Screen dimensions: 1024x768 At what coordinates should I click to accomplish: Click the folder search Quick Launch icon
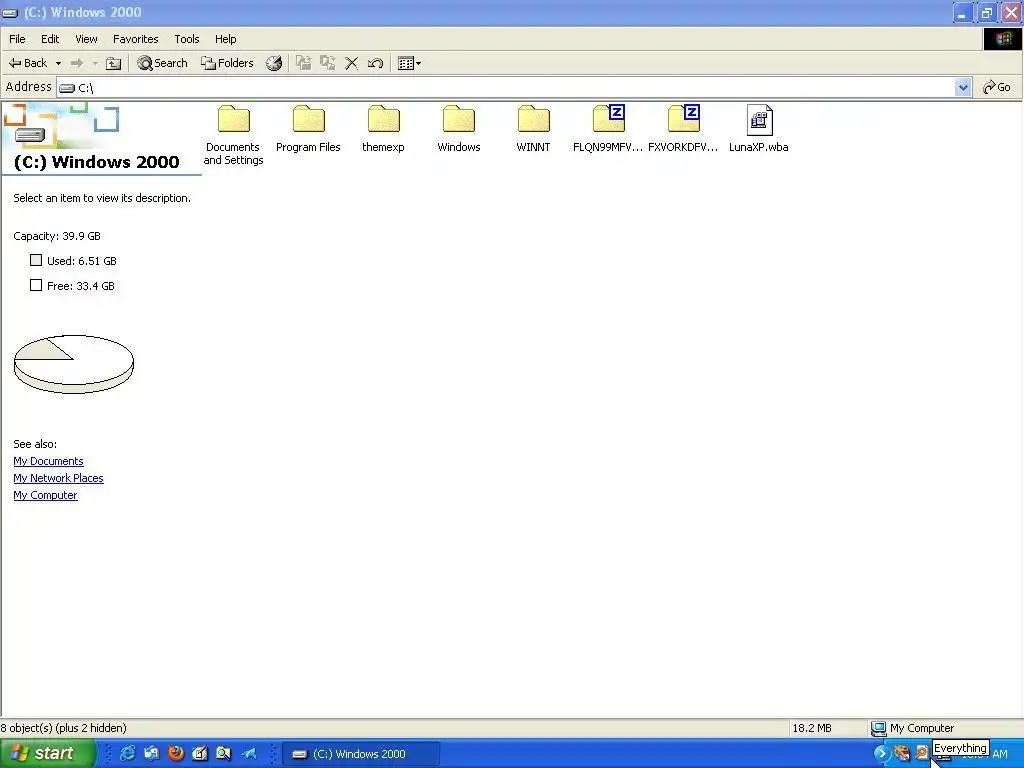(223, 754)
